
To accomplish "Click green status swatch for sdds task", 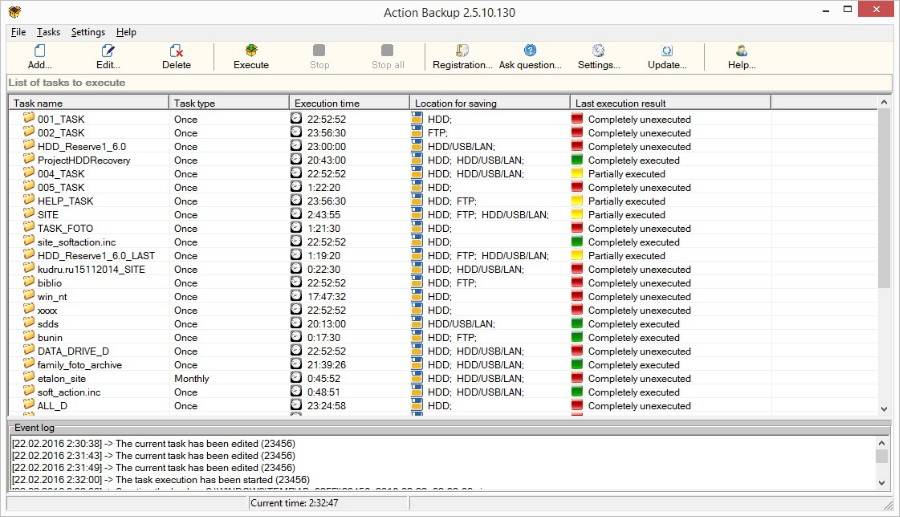I will click(x=577, y=324).
